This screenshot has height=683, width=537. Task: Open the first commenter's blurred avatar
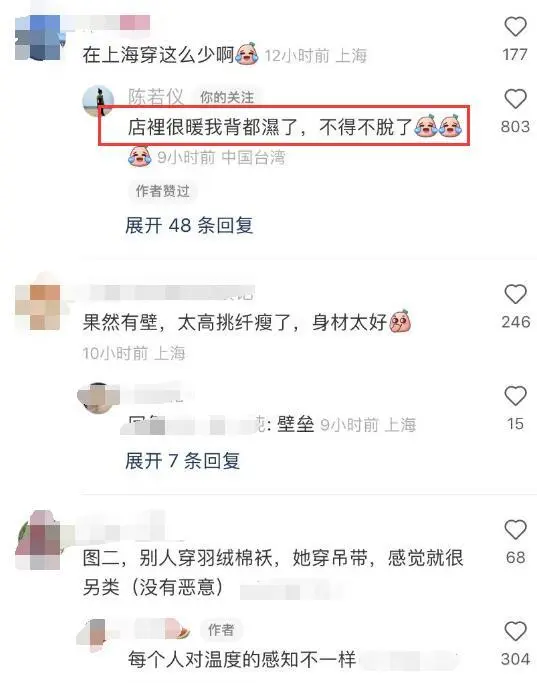(x=38, y=37)
